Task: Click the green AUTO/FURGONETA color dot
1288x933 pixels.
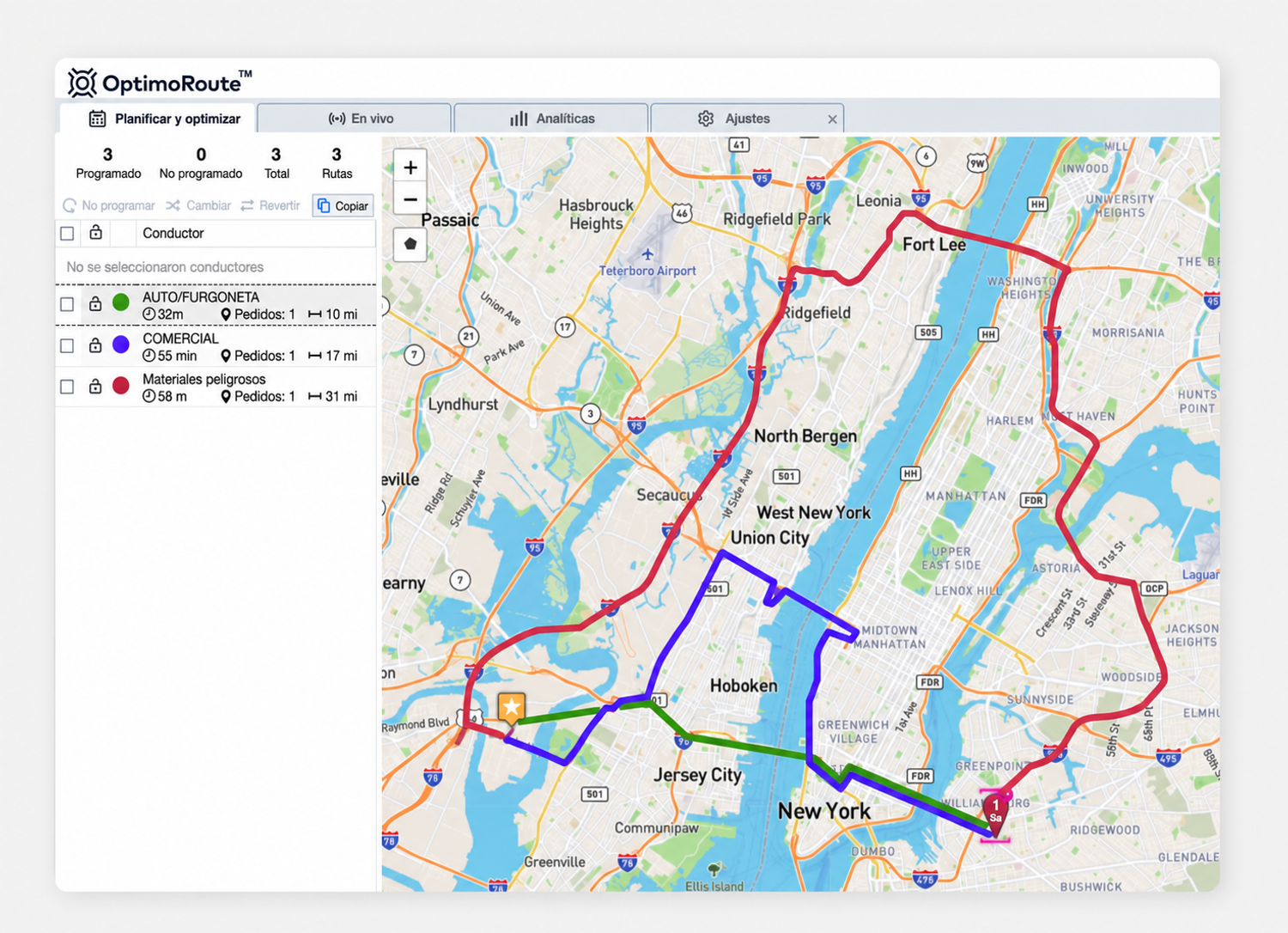Action: coord(121,302)
